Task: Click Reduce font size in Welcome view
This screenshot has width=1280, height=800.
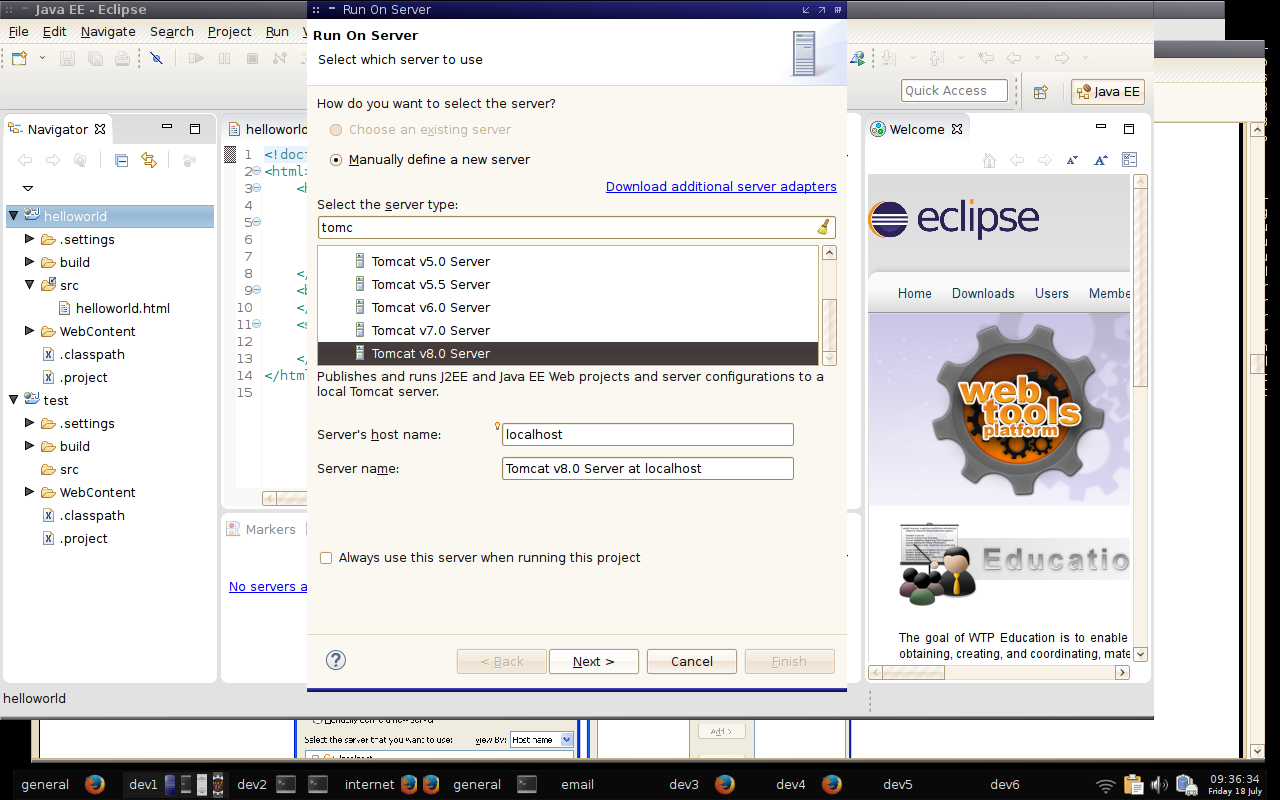Action: pos(1073,160)
